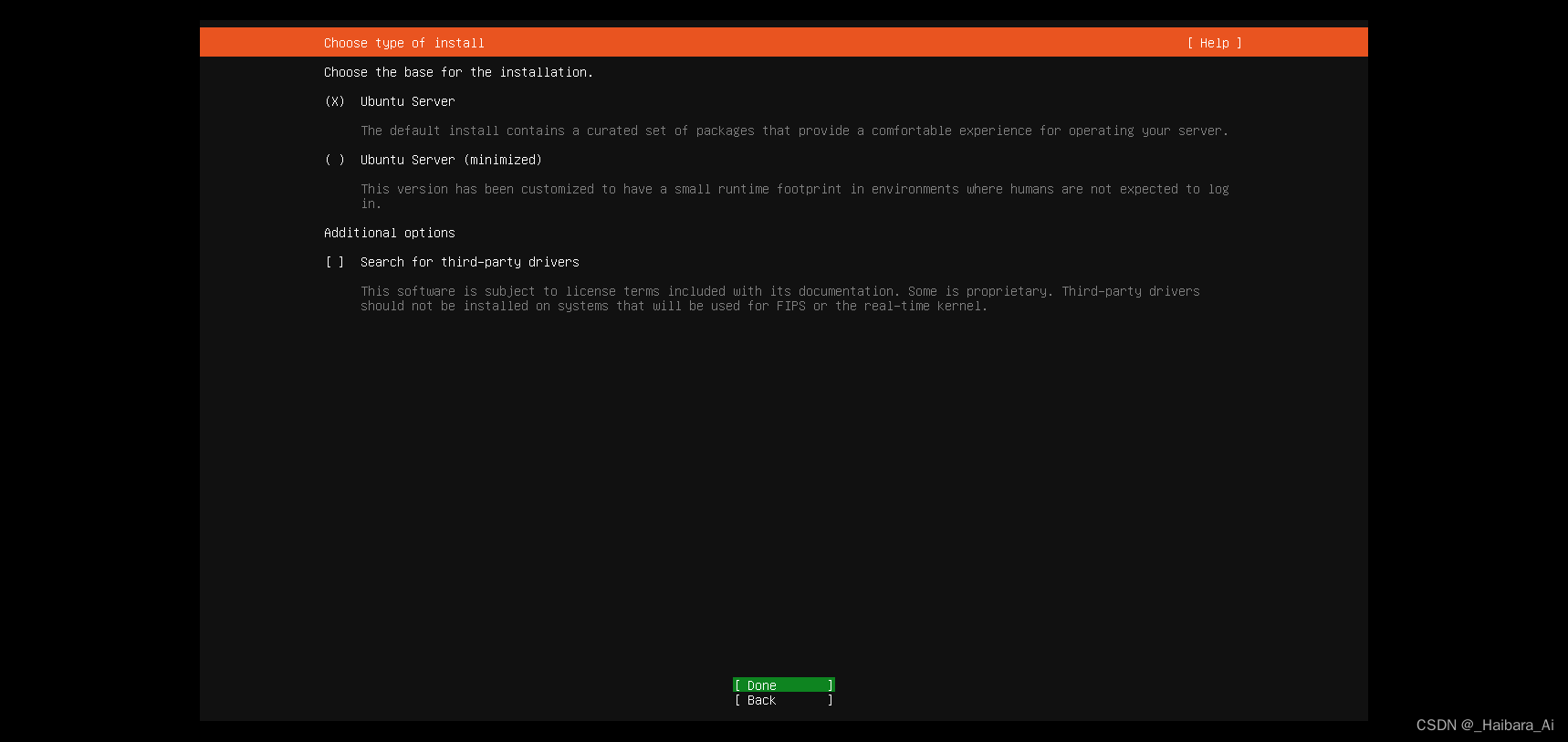The height and width of the screenshot is (742, 1568).
Task: Go back with the Back button
Action: [x=784, y=700]
